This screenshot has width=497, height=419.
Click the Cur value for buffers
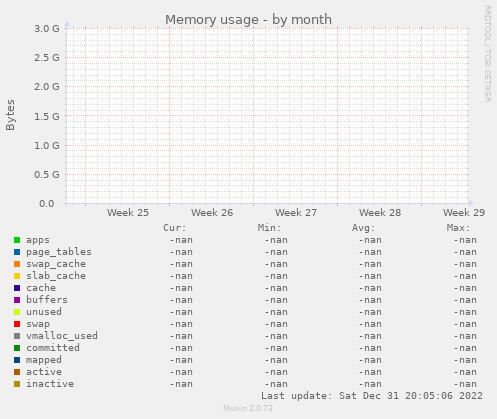[x=181, y=300]
